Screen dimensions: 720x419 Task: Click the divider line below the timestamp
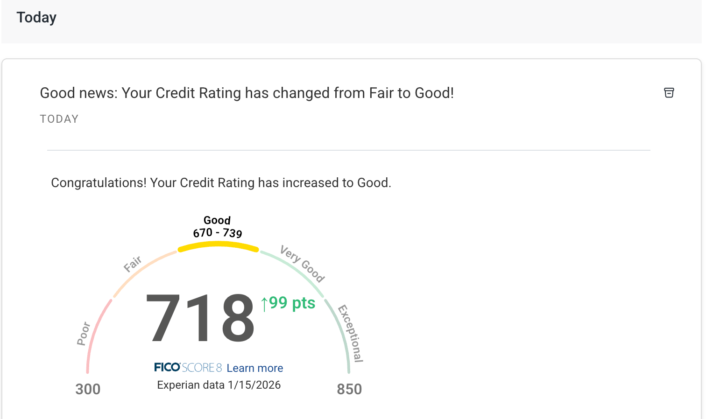(x=348, y=151)
